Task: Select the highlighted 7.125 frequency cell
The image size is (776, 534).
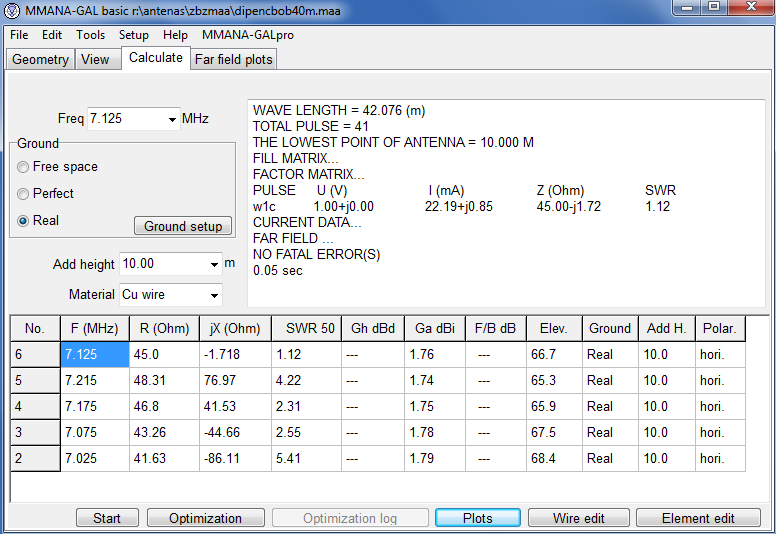Action: coord(95,355)
